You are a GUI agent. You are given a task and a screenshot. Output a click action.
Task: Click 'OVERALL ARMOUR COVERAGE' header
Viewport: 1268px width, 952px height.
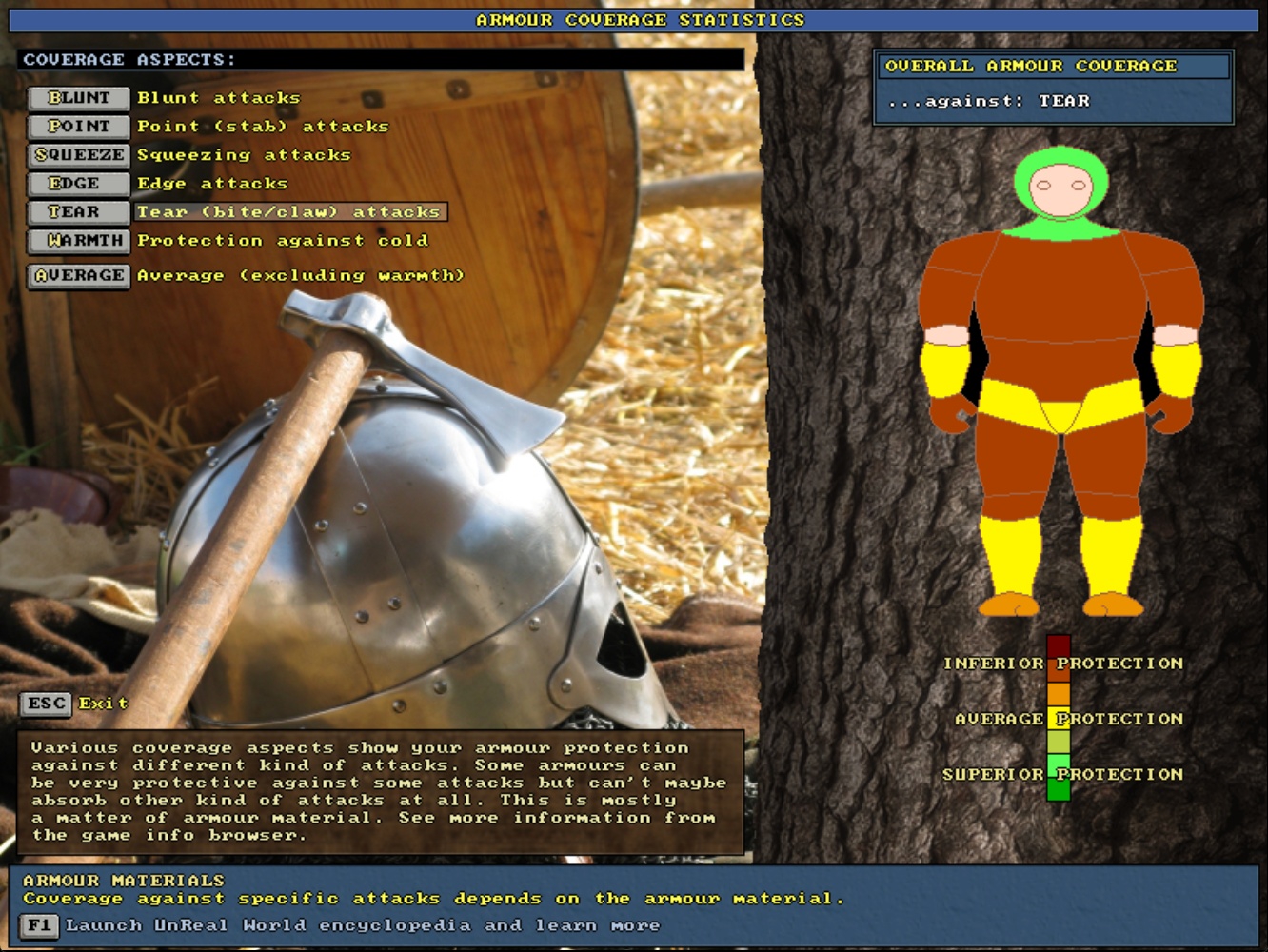point(1031,66)
